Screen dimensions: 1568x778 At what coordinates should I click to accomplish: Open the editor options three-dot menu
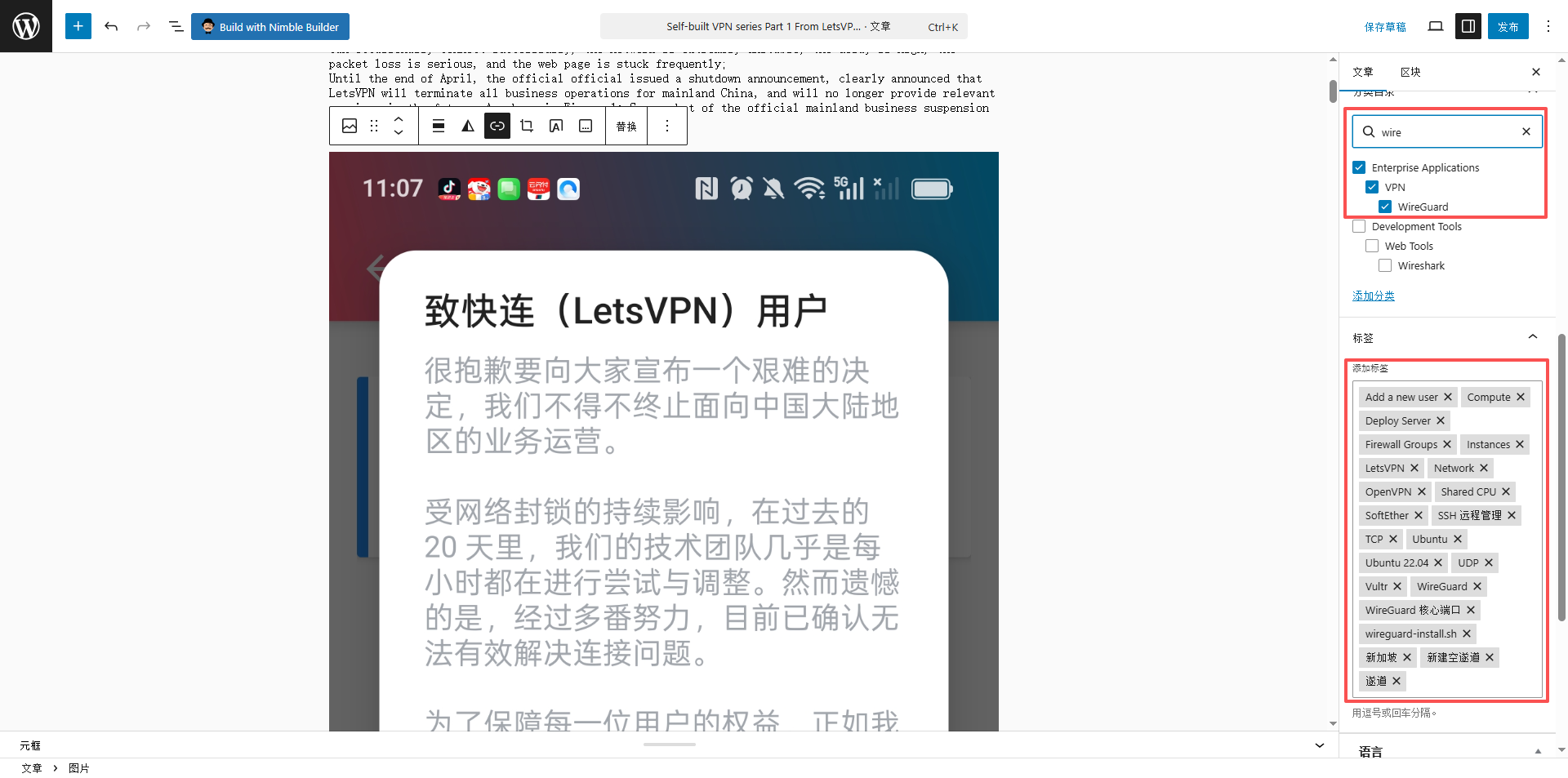(x=1548, y=26)
